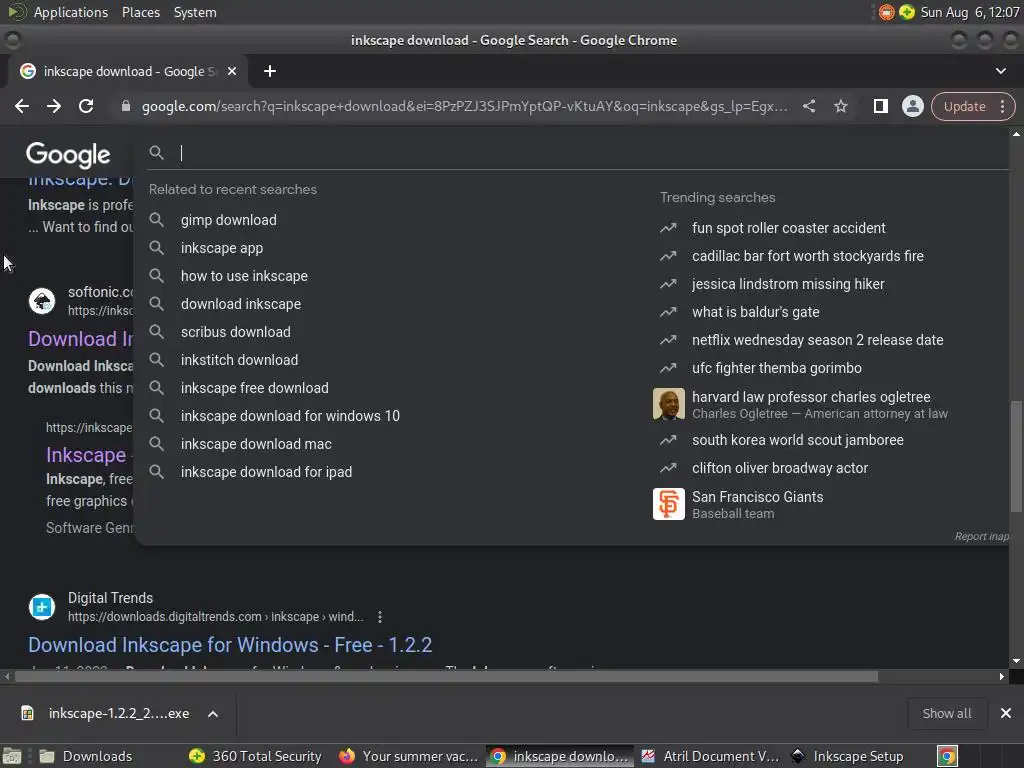The height and width of the screenshot is (768, 1024).
Task: Bookmark this page with the star
Action: 841,106
